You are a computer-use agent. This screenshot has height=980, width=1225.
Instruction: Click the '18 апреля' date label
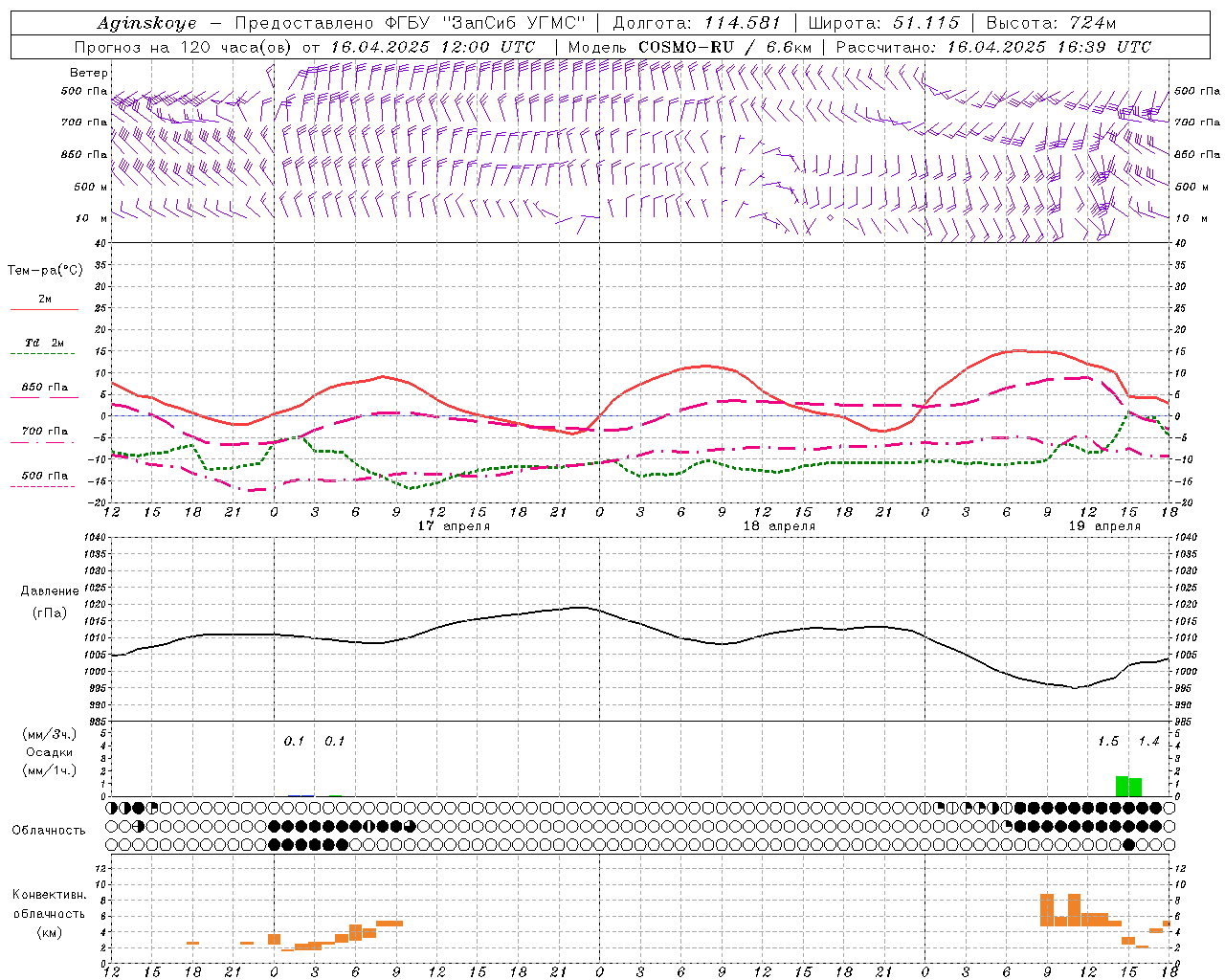779,526
